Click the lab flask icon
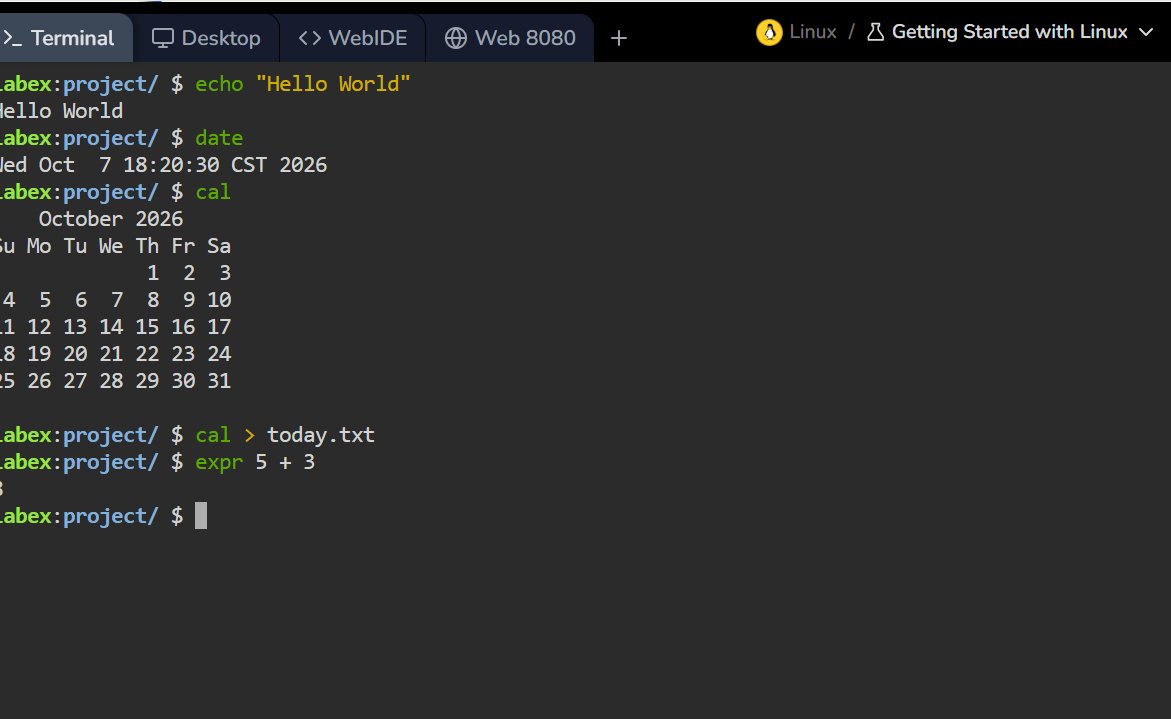This screenshot has width=1171, height=719. point(875,32)
